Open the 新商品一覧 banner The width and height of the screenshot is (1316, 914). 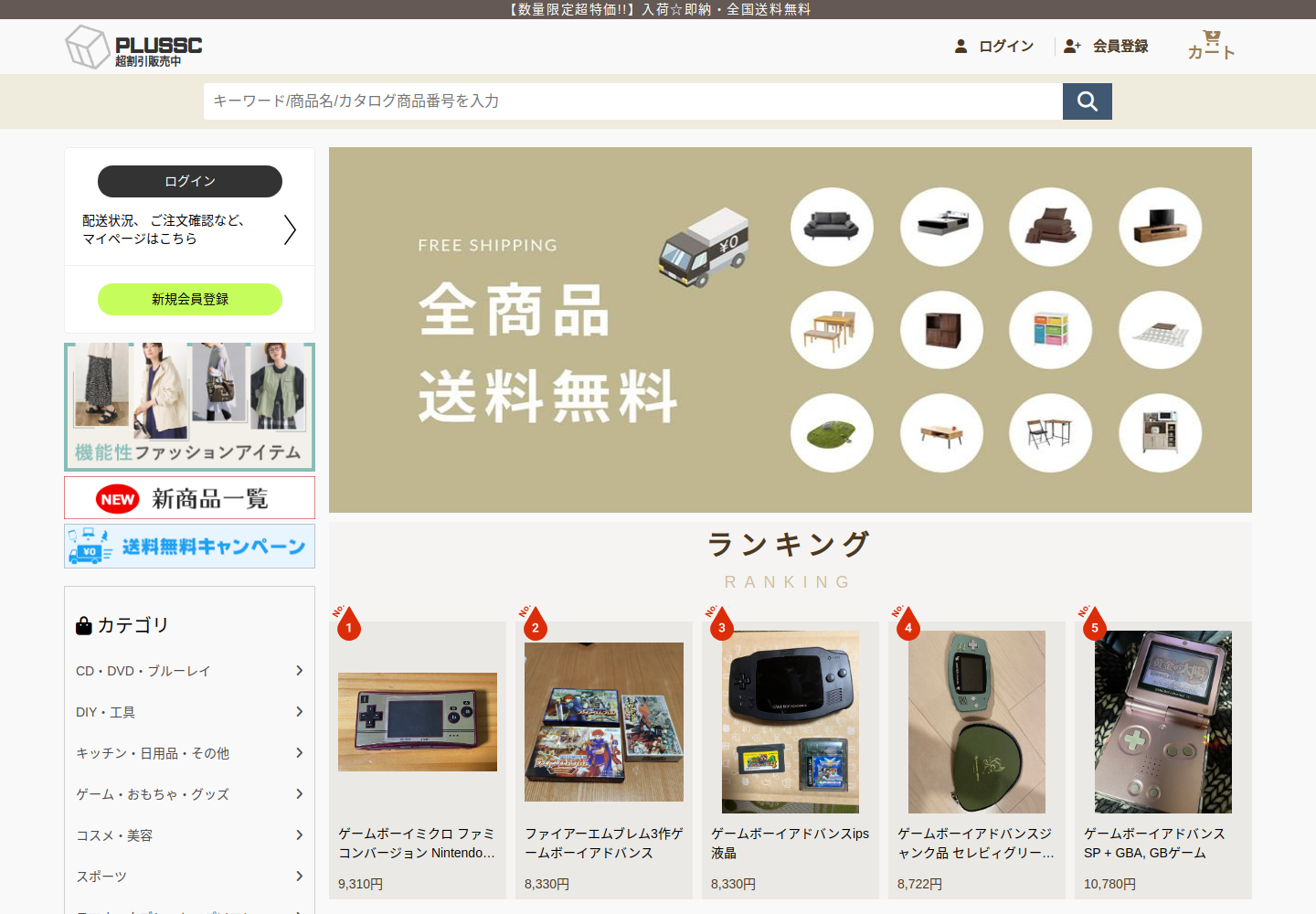(x=189, y=498)
